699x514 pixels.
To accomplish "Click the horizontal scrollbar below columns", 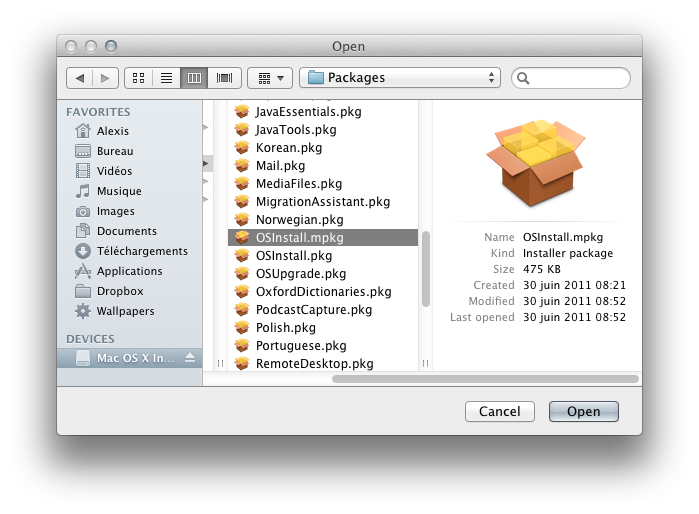I will point(485,379).
